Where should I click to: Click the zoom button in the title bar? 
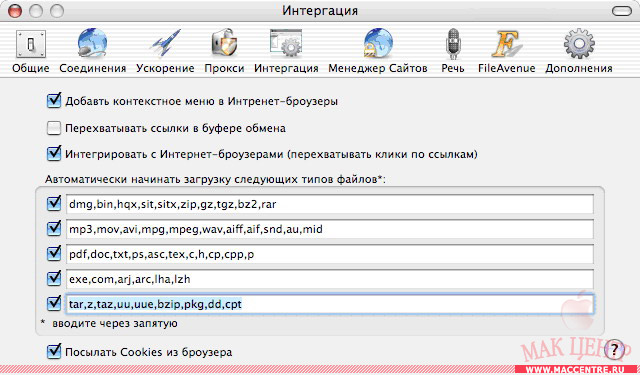tap(57, 11)
